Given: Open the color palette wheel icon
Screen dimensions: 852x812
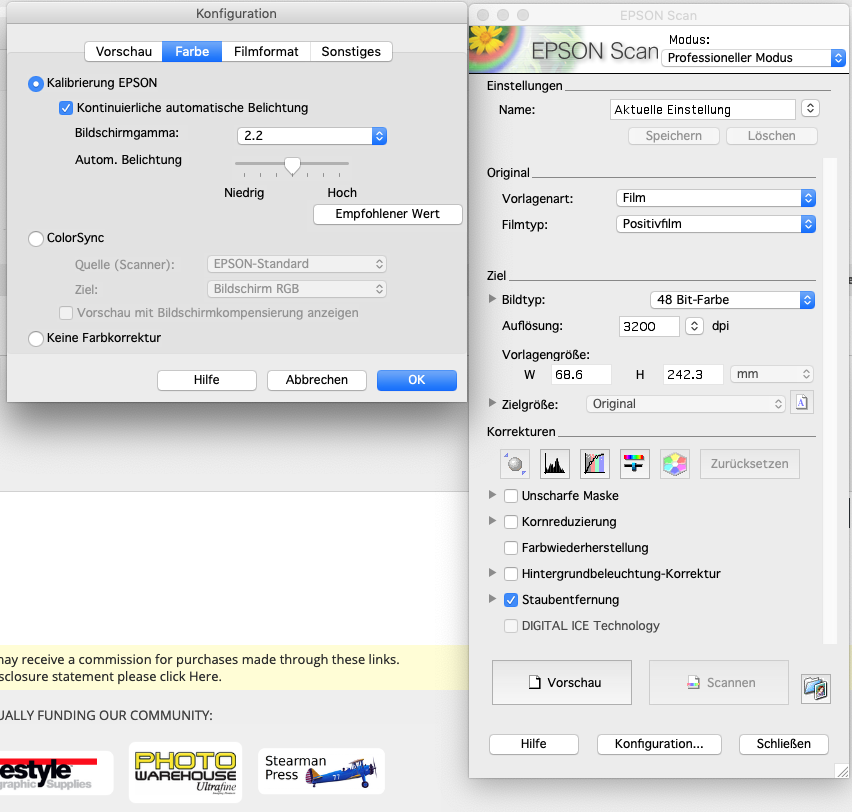Looking at the screenshot, I should 675,464.
